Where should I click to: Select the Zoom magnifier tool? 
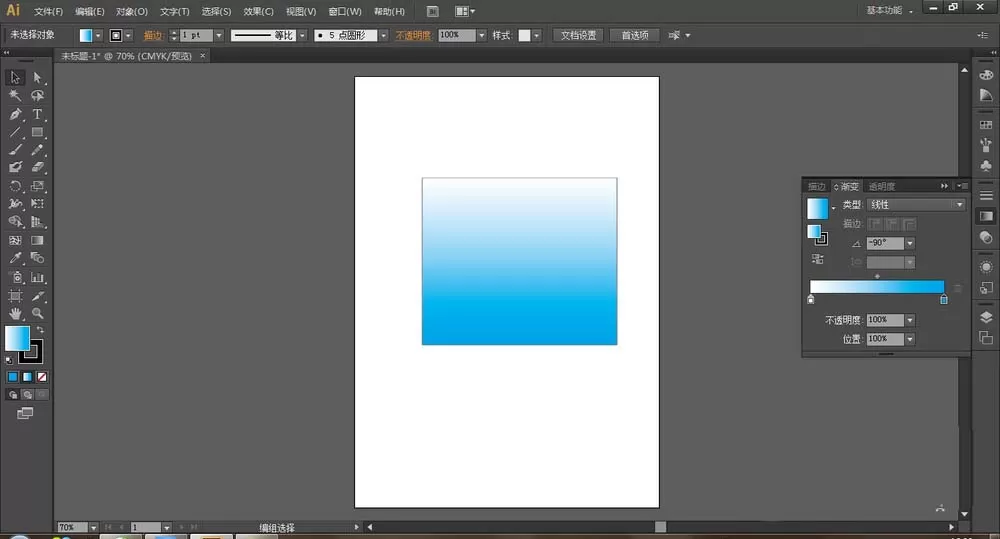coord(38,313)
